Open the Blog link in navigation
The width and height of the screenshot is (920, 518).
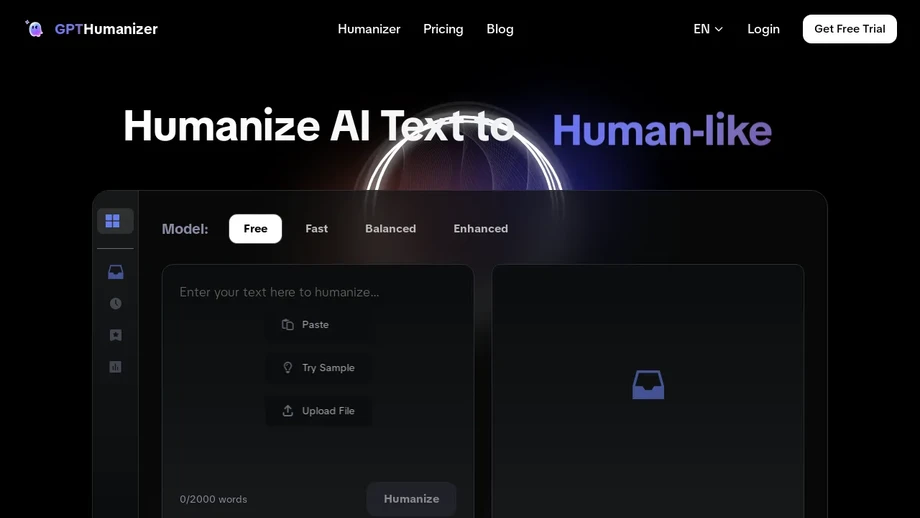pyautogui.click(x=500, y=29)
